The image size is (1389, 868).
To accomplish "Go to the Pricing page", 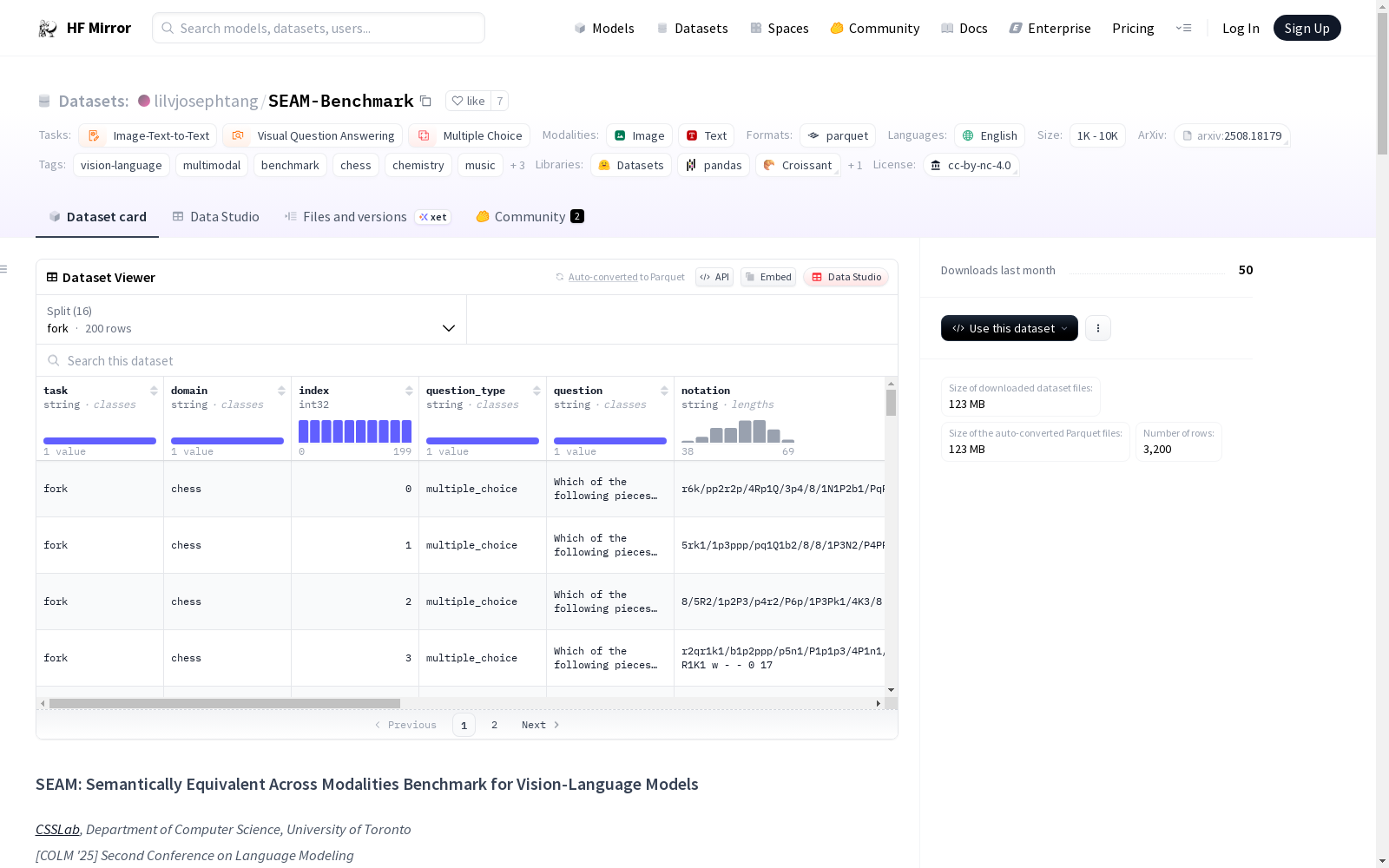I will tap(1133, 28).
